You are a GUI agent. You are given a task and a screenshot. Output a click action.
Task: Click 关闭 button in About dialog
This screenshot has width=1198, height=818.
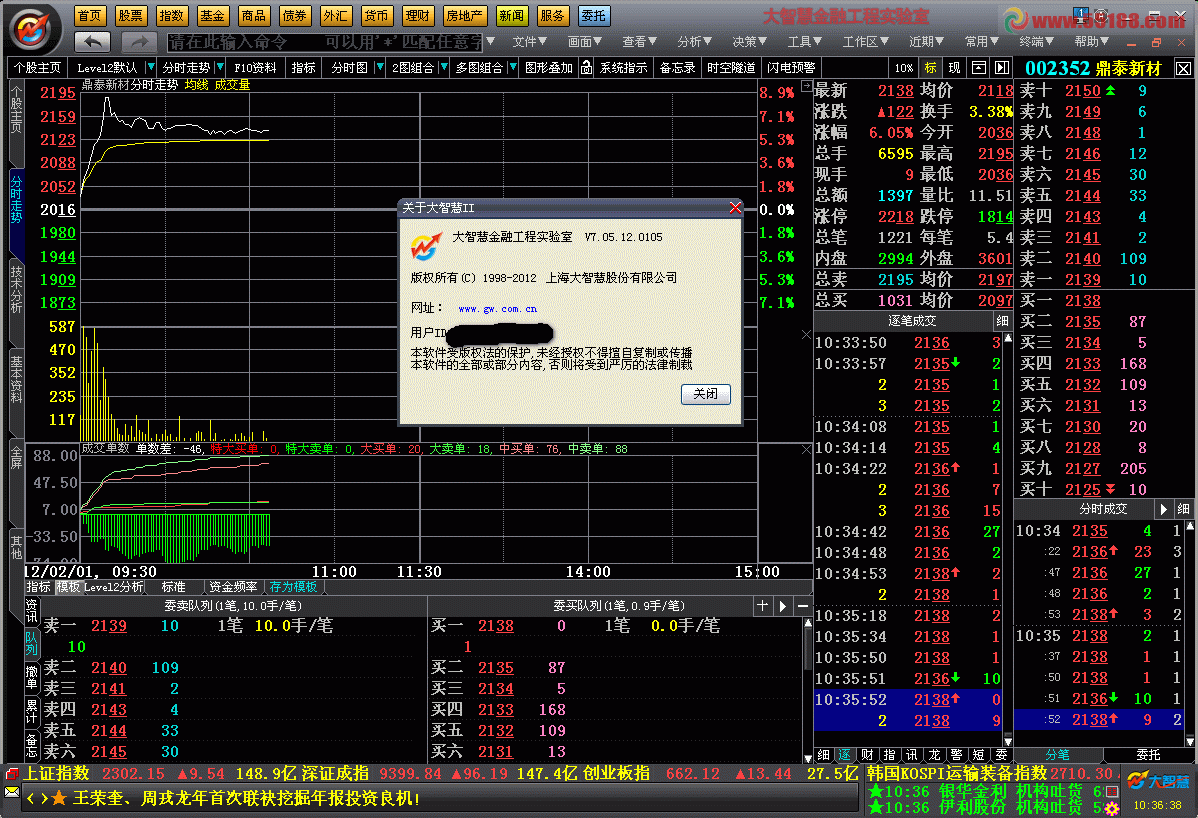pos(705,394)
